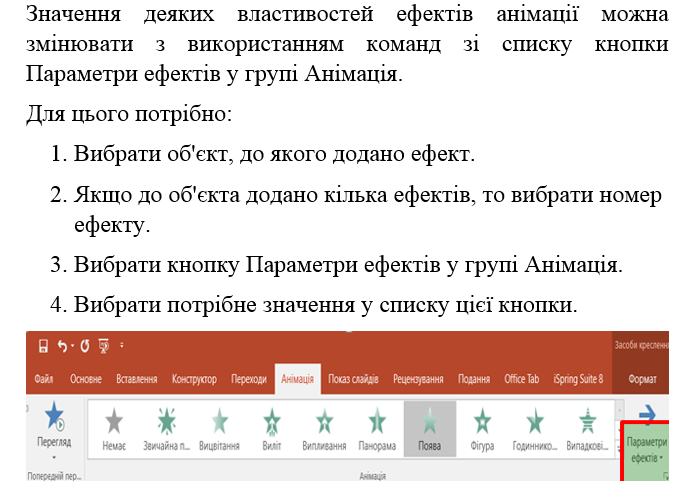
Task: Click list item 'Вибрати кнопку Параметри ефектів'
Action: pos(348,265)
